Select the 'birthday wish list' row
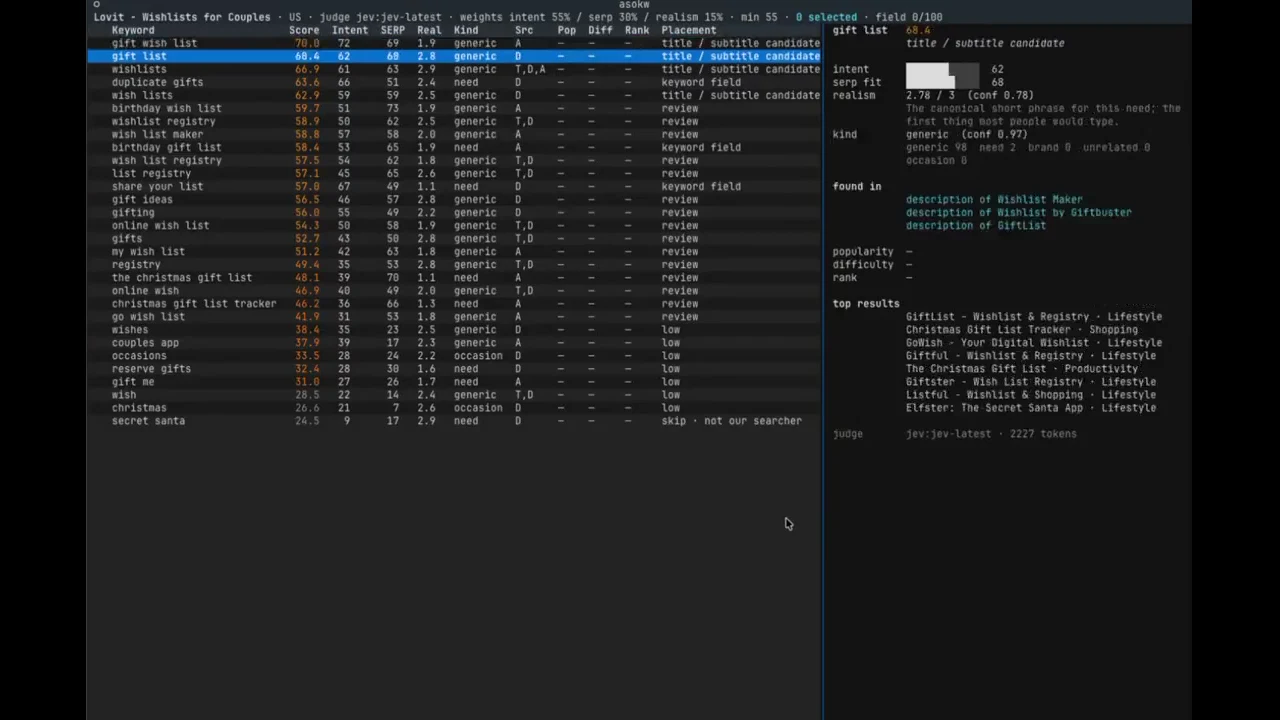Viewport: 1280px width, 720px height. point(454,108)
